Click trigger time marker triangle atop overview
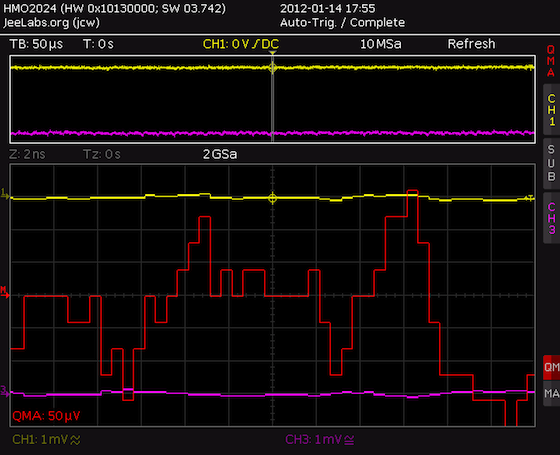Screen dimensions: 560x455 pos(272,53)
